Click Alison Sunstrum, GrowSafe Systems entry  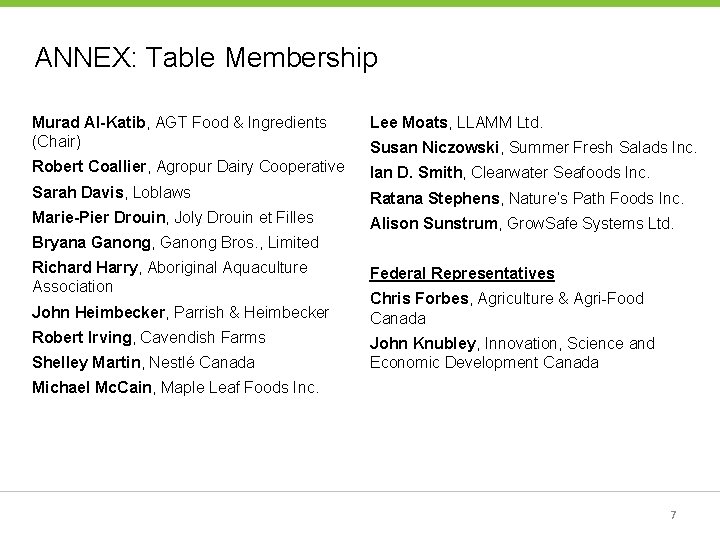point(521,223)
